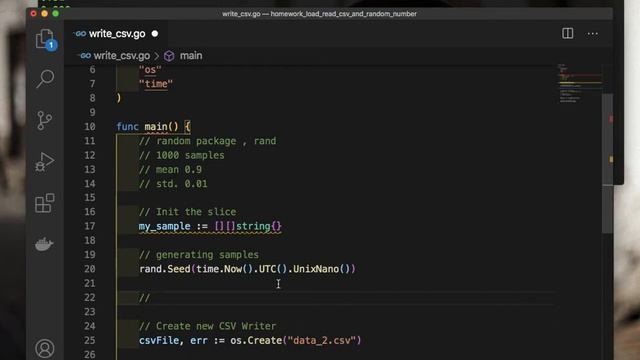Select the write_csv.go editor tab

point(116,34)
